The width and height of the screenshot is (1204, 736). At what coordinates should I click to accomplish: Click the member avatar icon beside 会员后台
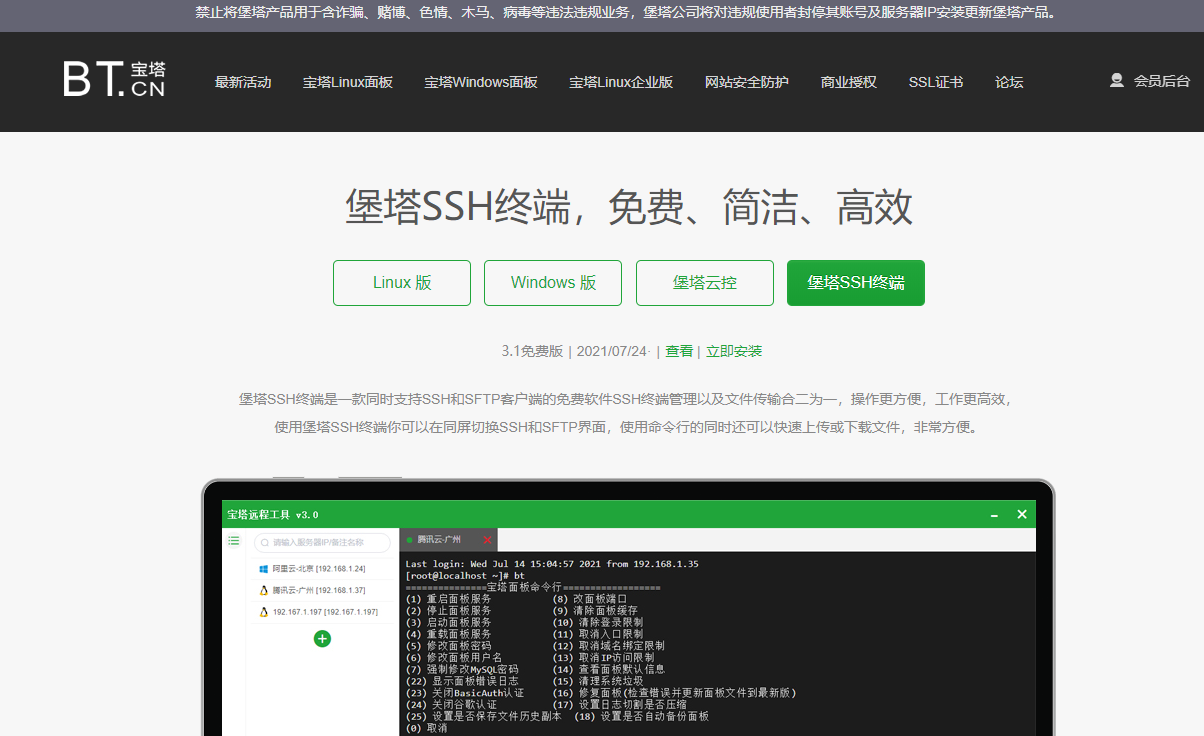click(1116, 81)
